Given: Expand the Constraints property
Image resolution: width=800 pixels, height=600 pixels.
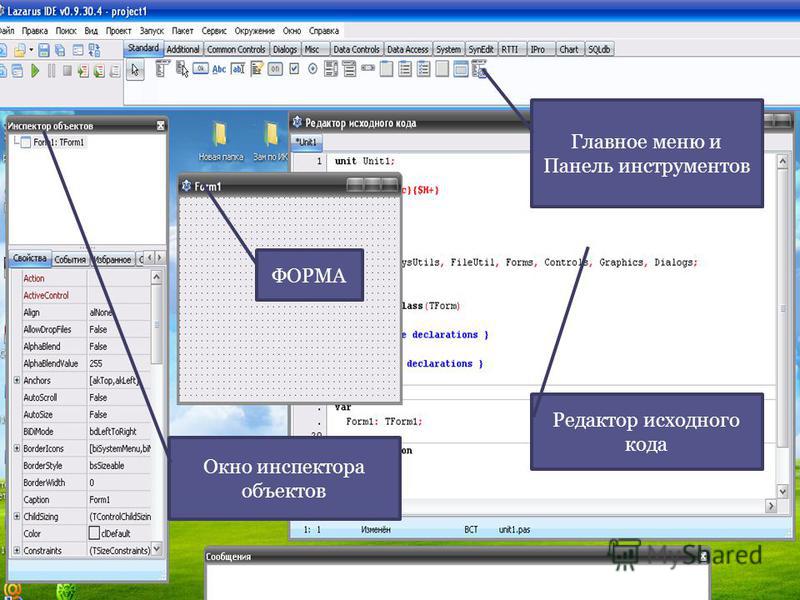Looking at the screenshot, I should tap(16, 551).
